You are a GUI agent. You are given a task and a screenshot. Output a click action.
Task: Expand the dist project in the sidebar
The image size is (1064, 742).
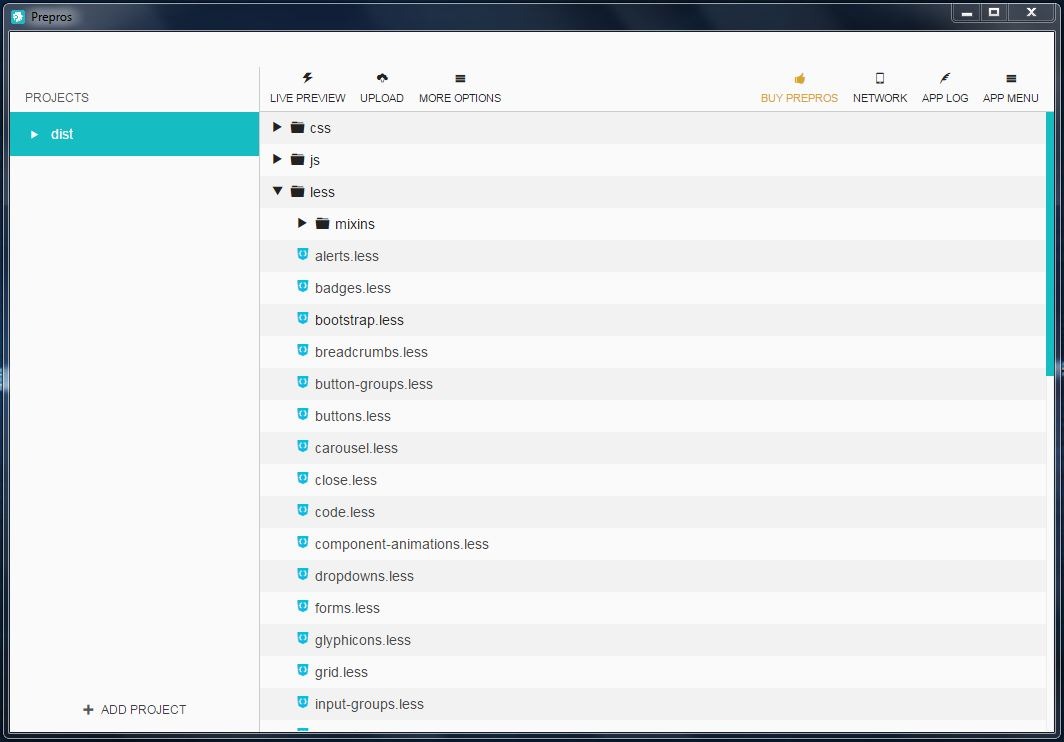coord(34,134)
